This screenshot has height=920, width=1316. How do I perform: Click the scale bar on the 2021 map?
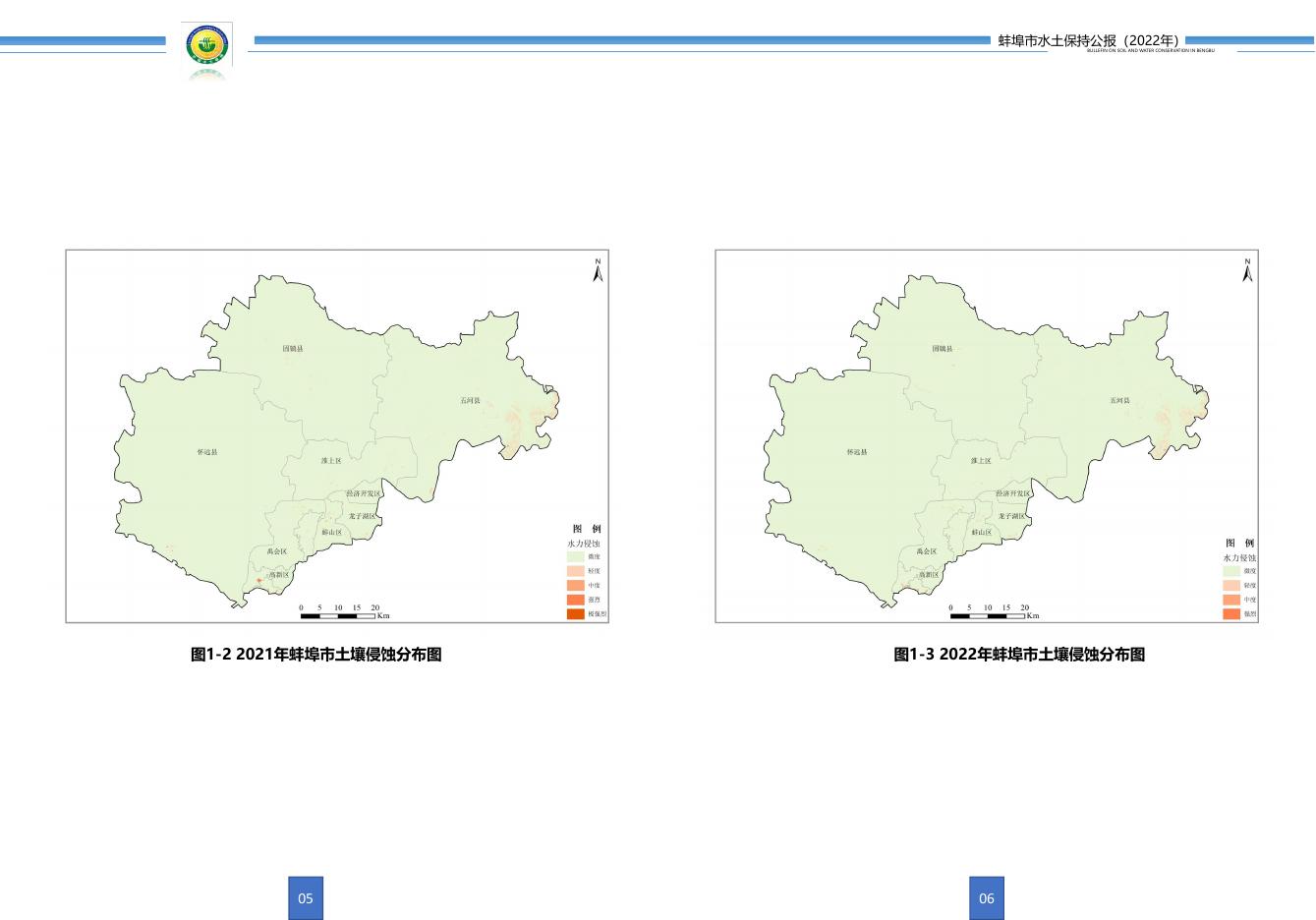339,614
